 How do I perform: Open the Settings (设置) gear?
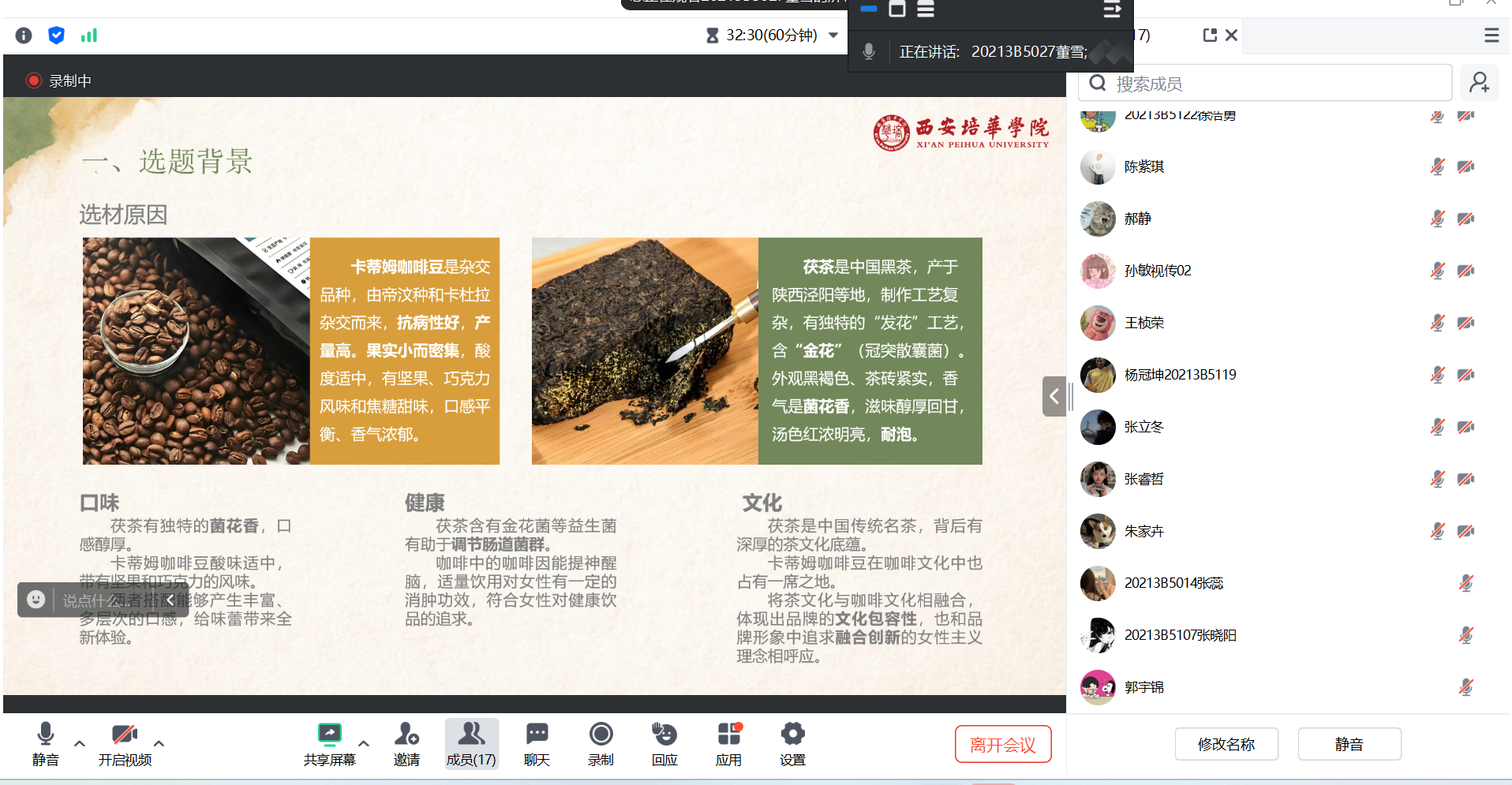[x=792, y=735]
